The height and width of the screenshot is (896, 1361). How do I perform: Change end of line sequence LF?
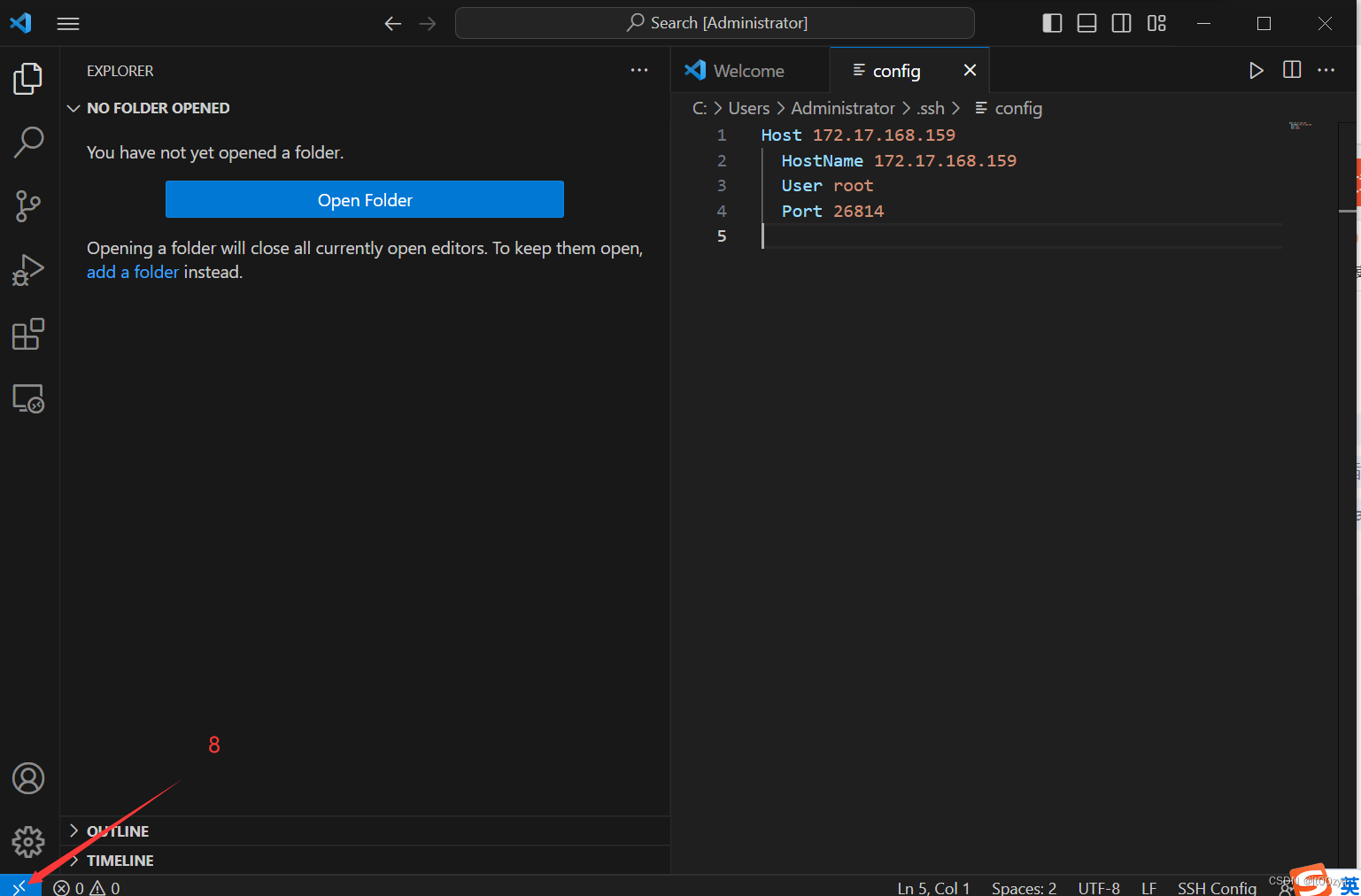(1148, 887)
